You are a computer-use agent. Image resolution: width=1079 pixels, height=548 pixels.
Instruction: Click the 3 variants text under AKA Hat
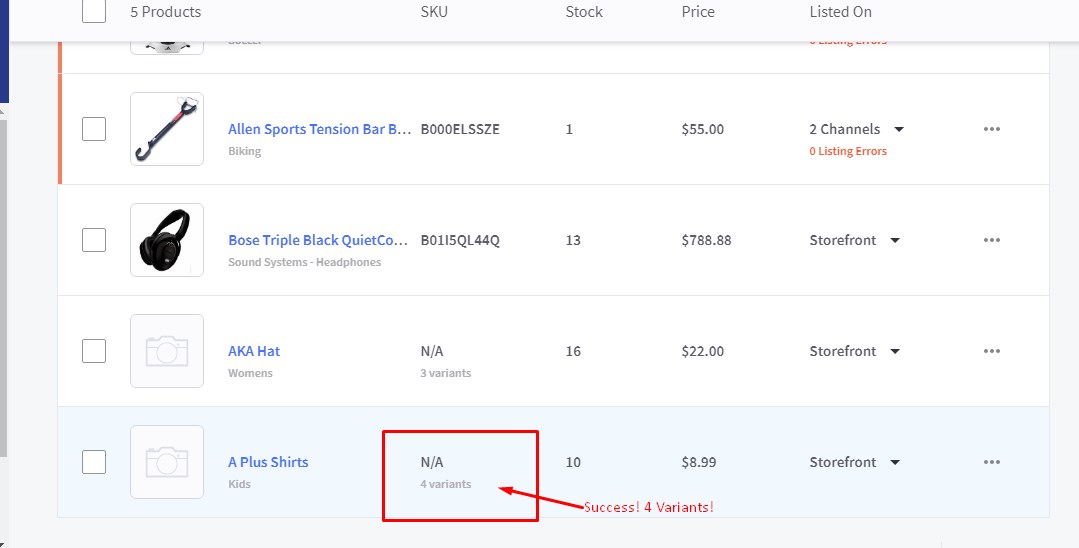click(446, 372)
